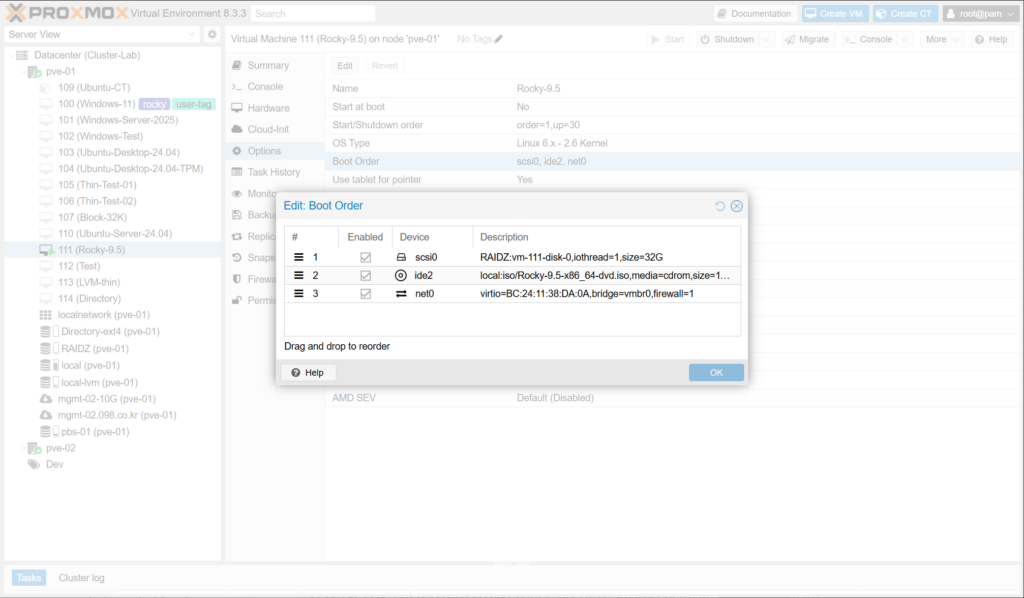Click the ide2 CD-ROM device icon
Image resolution: width=1024 pixels, height=598 pixels.
click(401, 275)
